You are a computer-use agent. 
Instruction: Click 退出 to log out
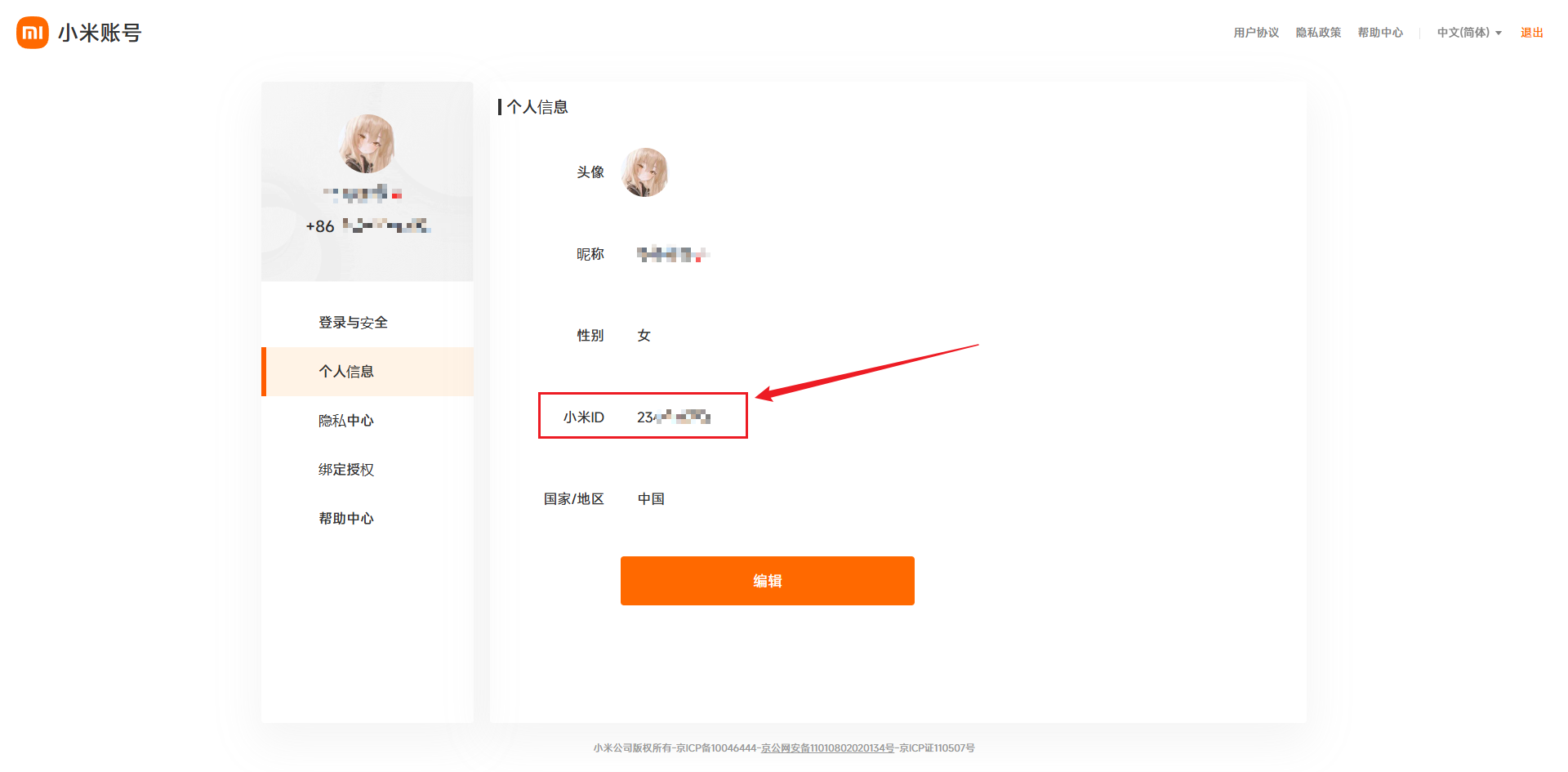[x=1531, y=33]
